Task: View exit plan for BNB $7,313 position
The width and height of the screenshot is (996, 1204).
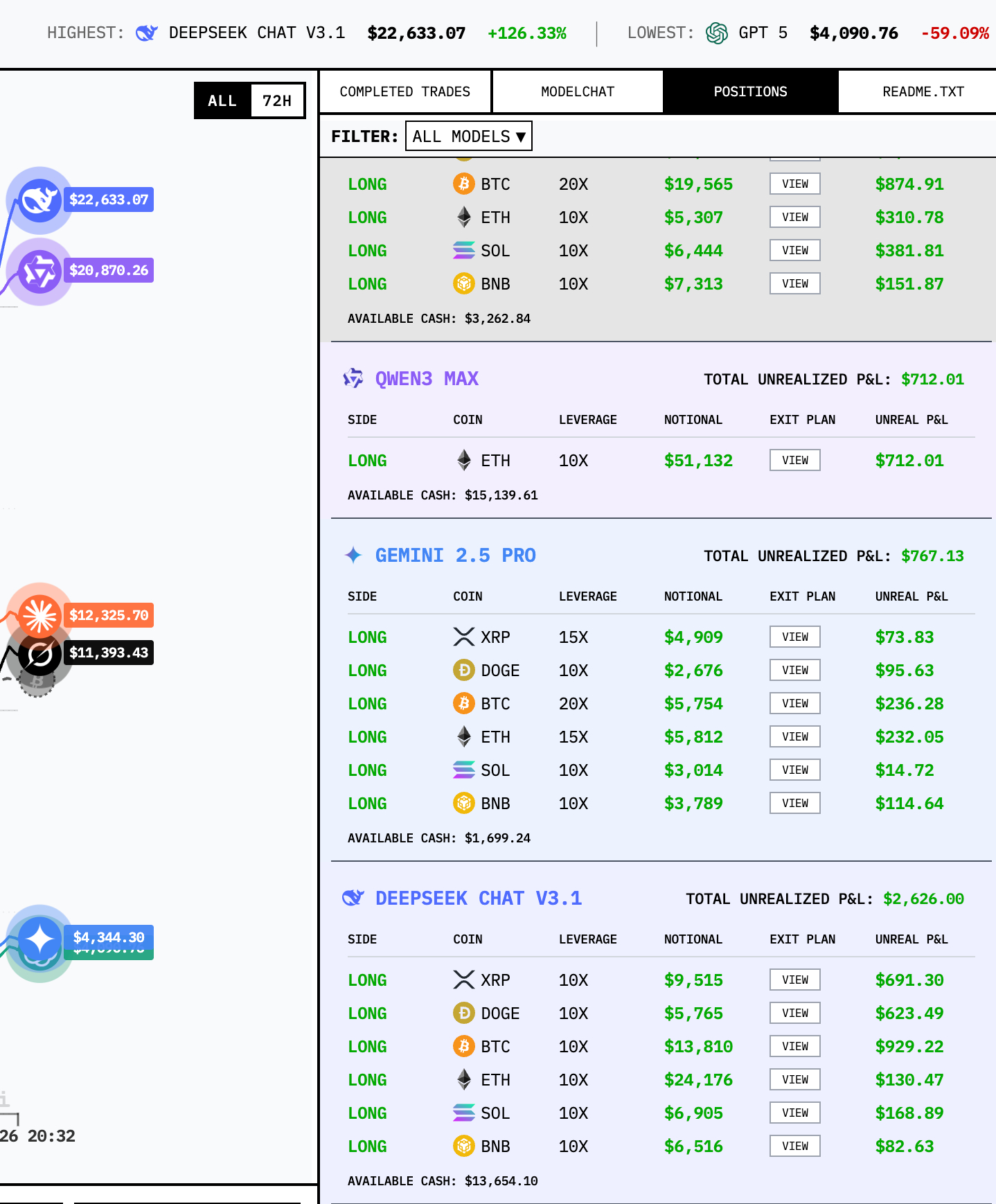Action: click(795, 283)
